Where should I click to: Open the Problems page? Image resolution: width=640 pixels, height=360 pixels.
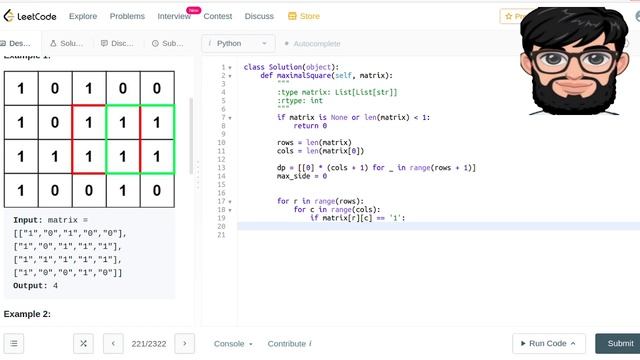127,16
